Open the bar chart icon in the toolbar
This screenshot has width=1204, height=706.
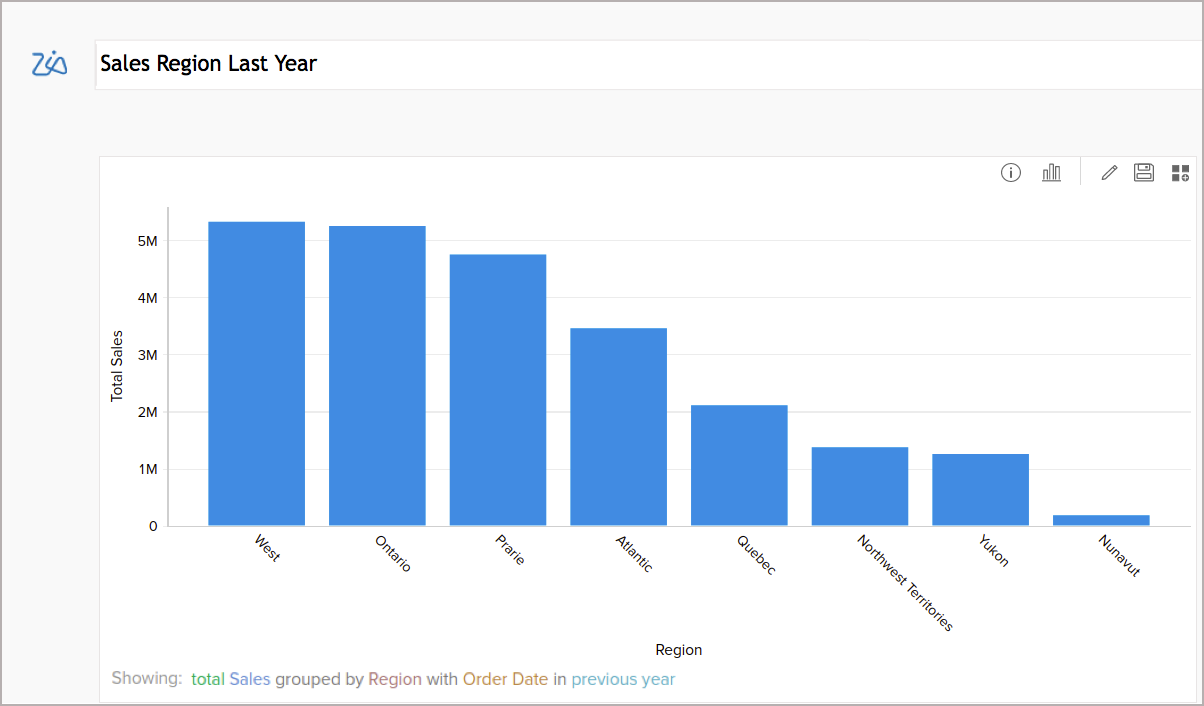pos(1051,172)
